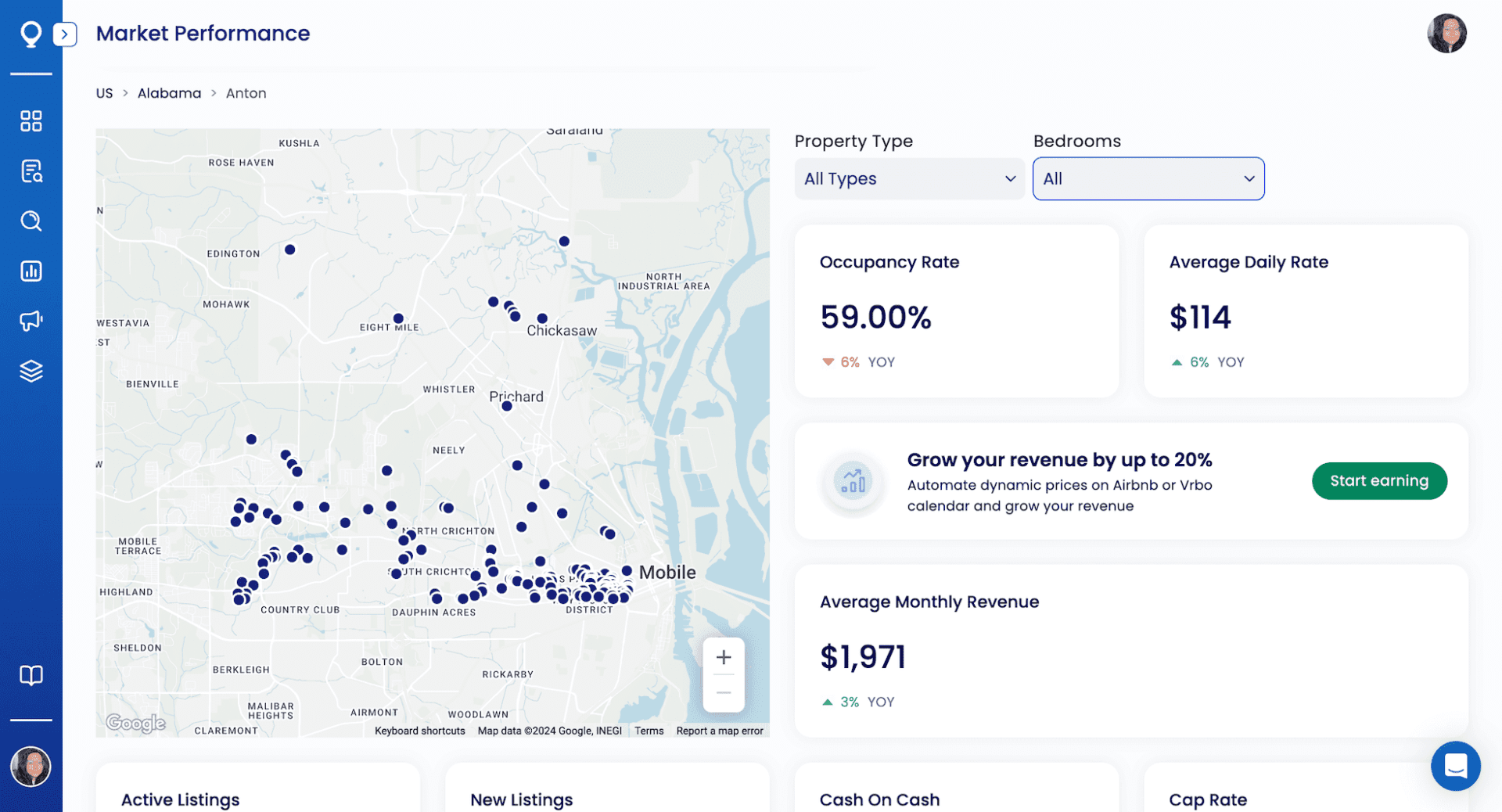Click the Chickasaw label on the map
1502x812 pixels.
click(562, 331)
